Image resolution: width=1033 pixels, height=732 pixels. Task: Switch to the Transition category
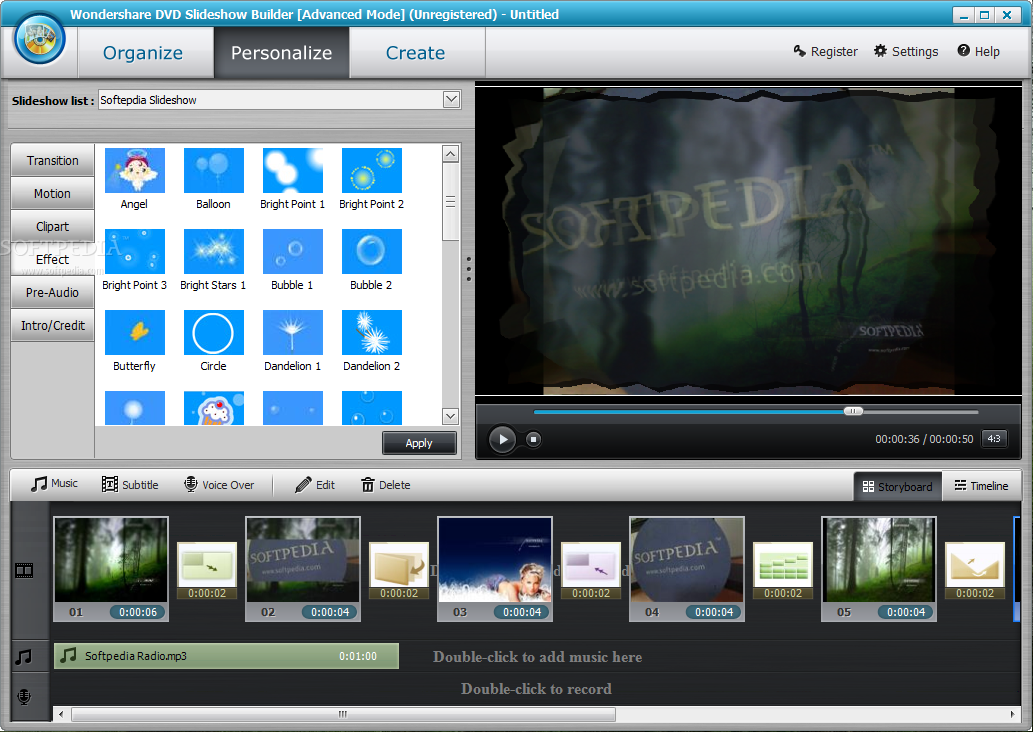[x=53, y=161]
